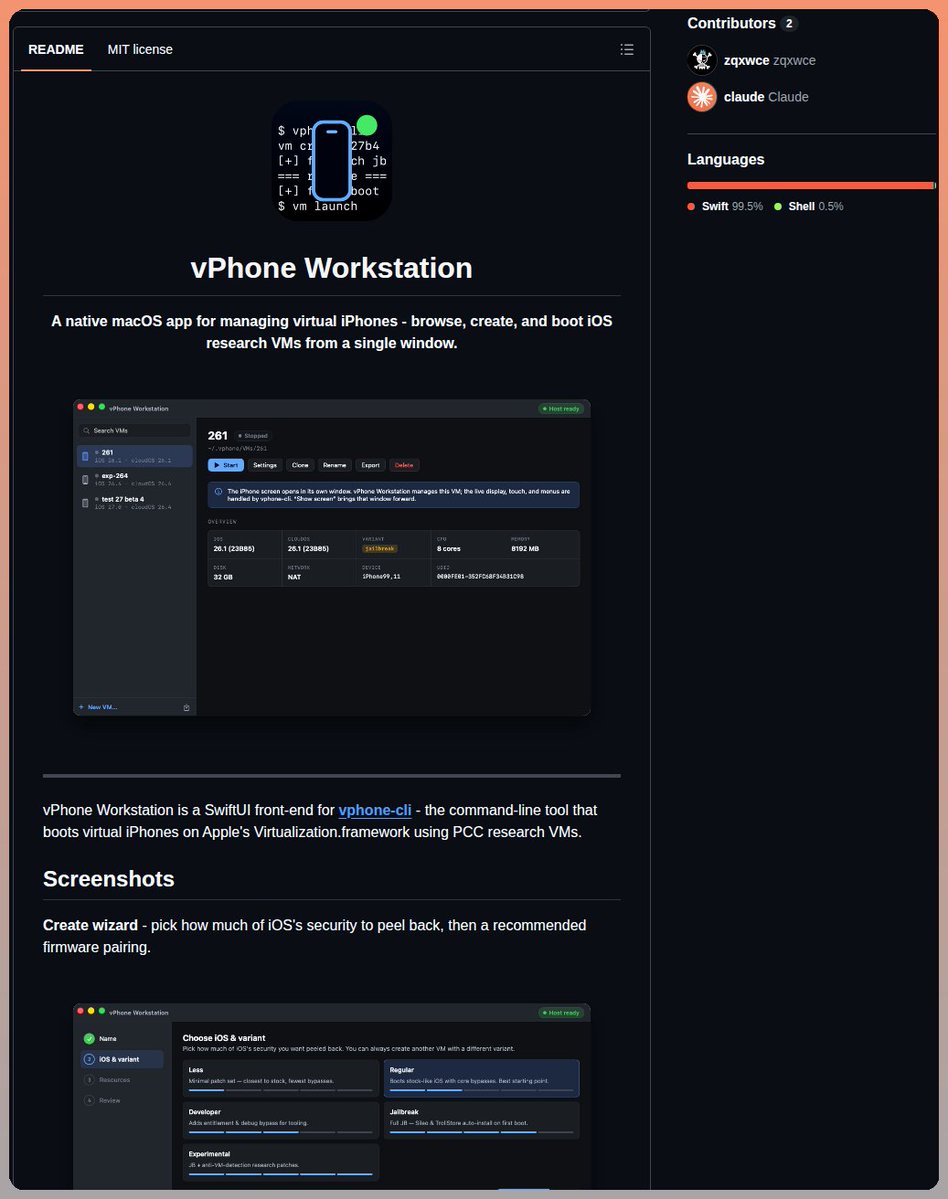This screenshot has width=948, height=1199.
Task: Click the red Delete button in app screenshot
Action: point(404,465)
